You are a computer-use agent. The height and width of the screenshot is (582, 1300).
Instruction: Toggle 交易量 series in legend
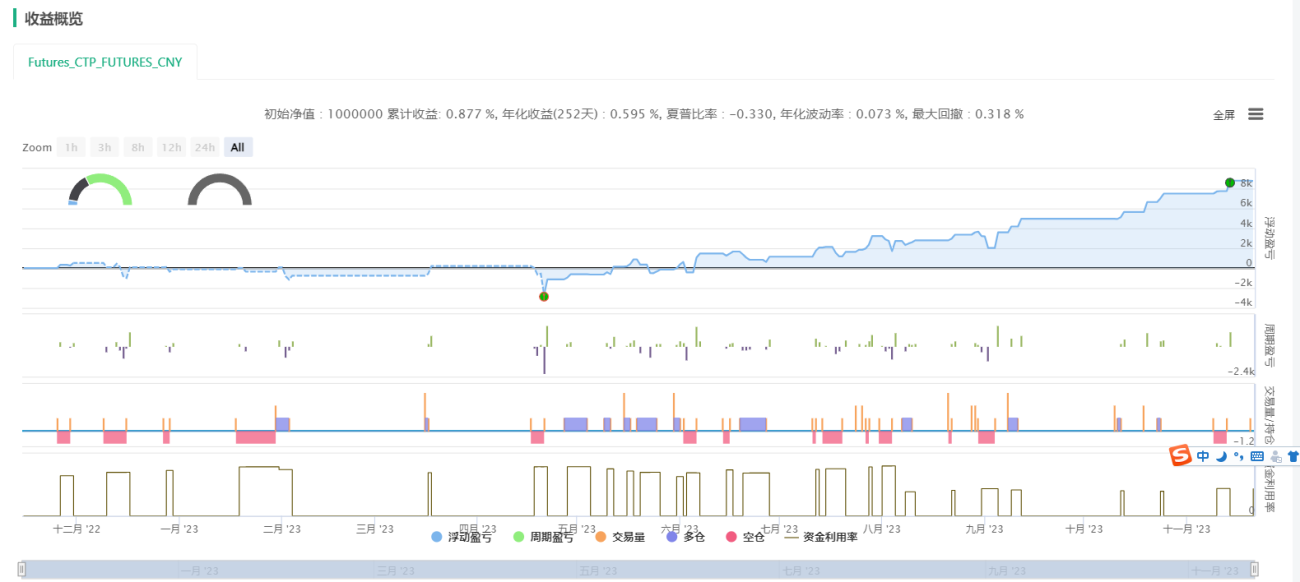point(620,537)
